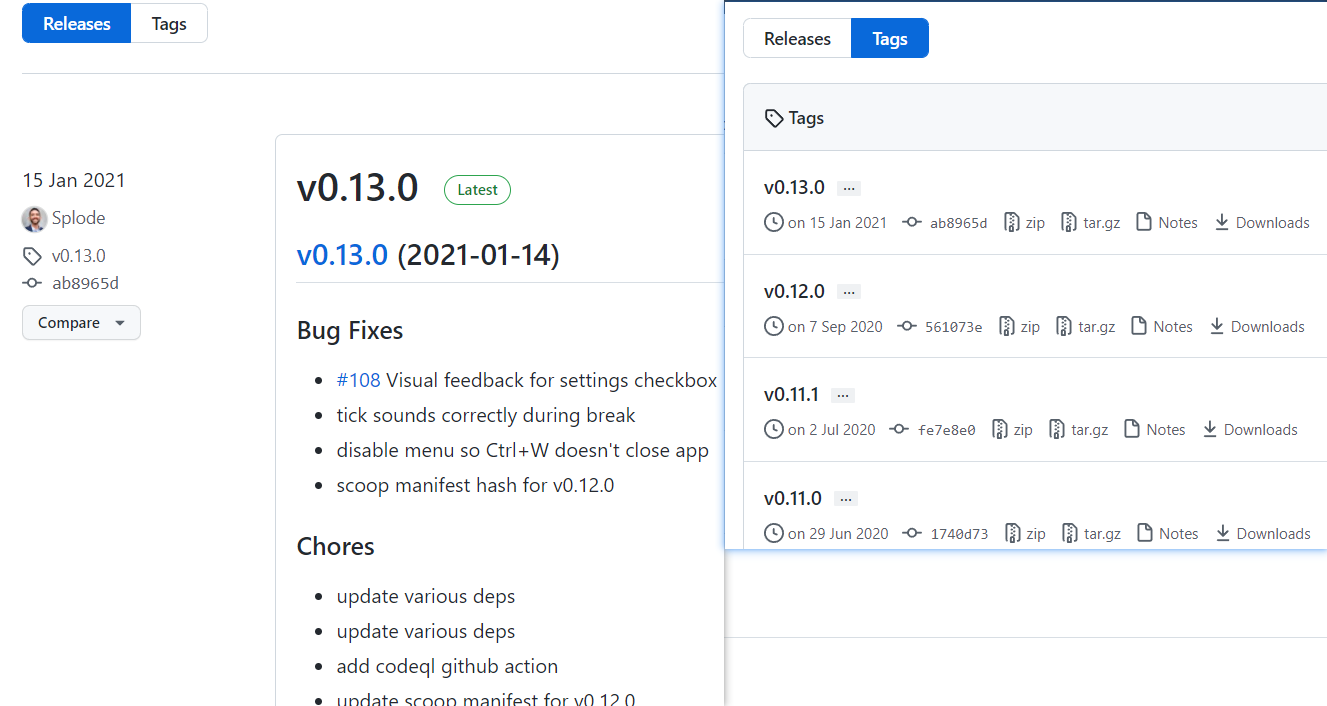The width and height of the screenshot is (1327, 706).
Task: Click Splode's avatar image
Action: tap(34, 219)
